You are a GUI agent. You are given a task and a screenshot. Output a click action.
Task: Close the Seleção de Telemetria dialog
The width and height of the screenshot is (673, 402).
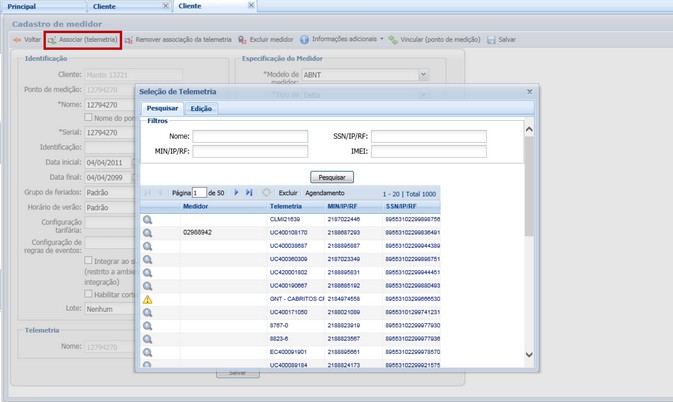pos(529,92)
